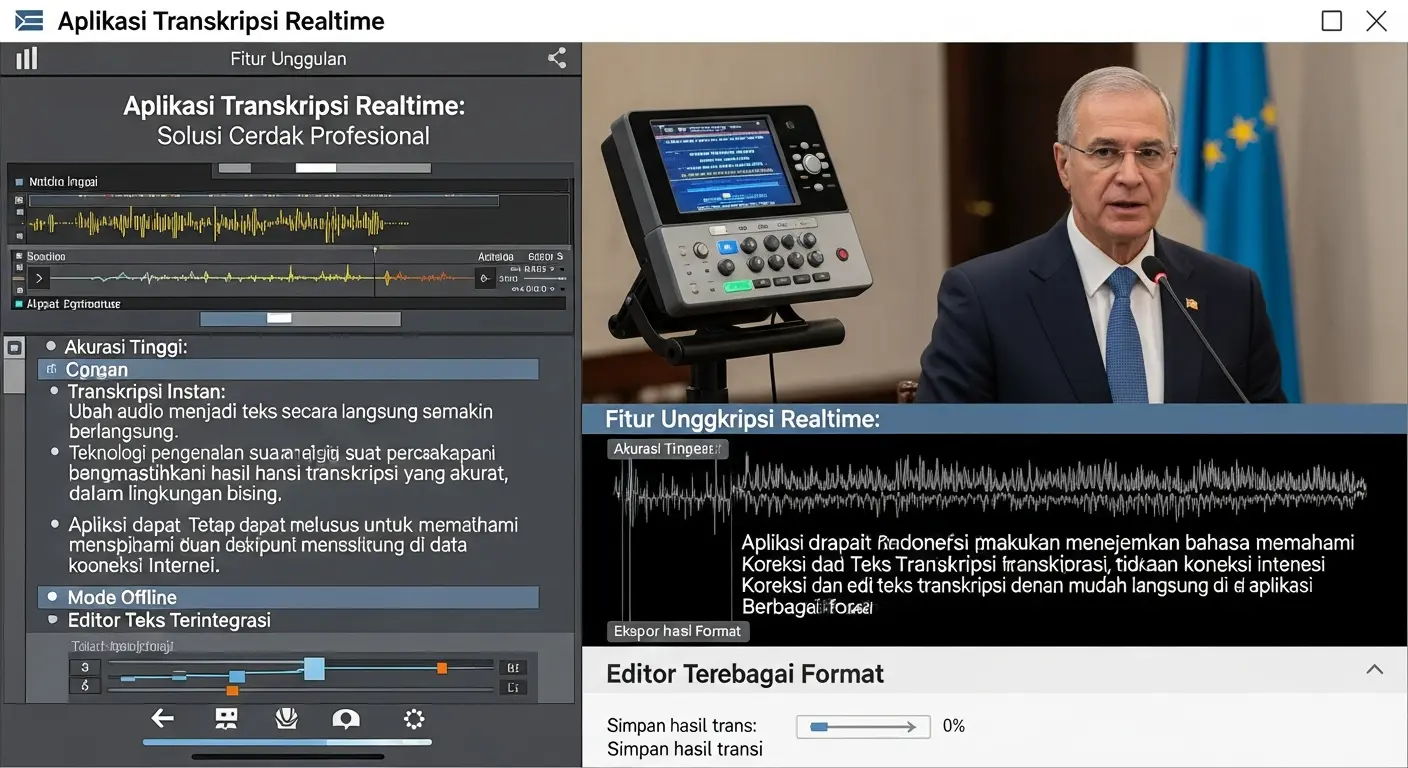The image size is (1408, 768).
Task: Click the white waveform in the black transcript panel
Action: tap(990, 487)
